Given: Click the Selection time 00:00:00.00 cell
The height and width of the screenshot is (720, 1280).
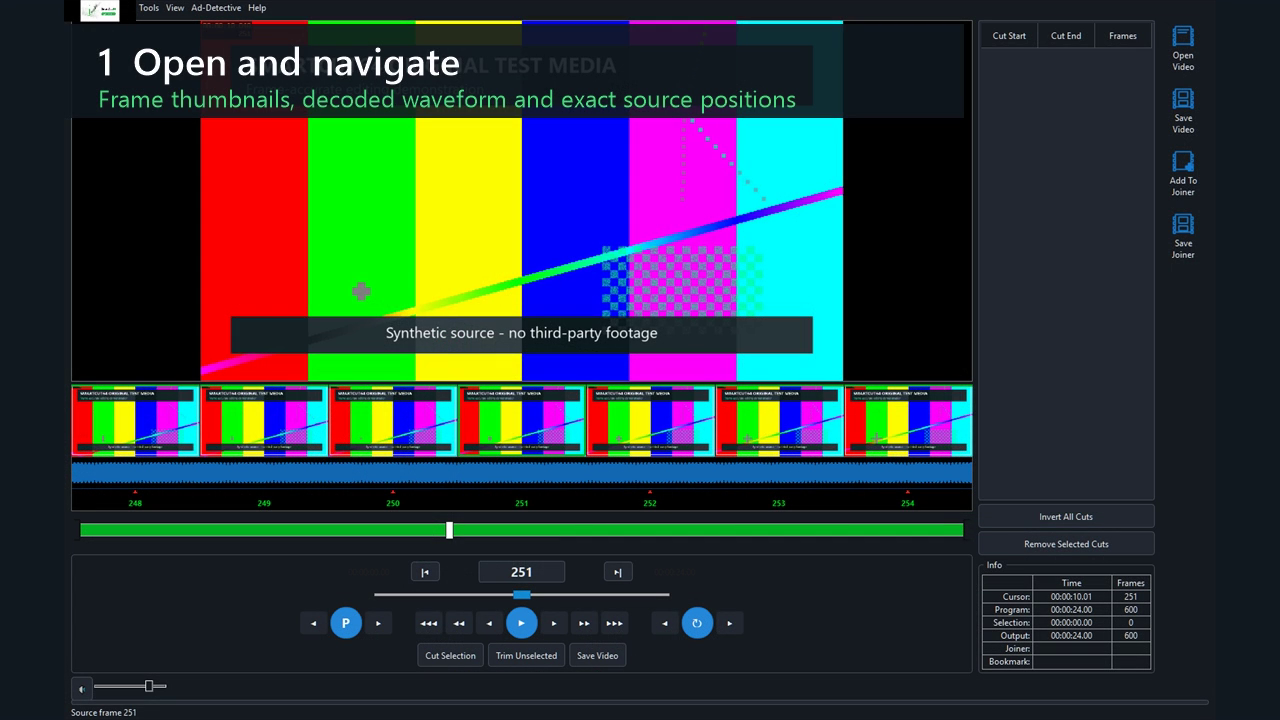Looking at the screenshot, I should tap(1072, 622).
